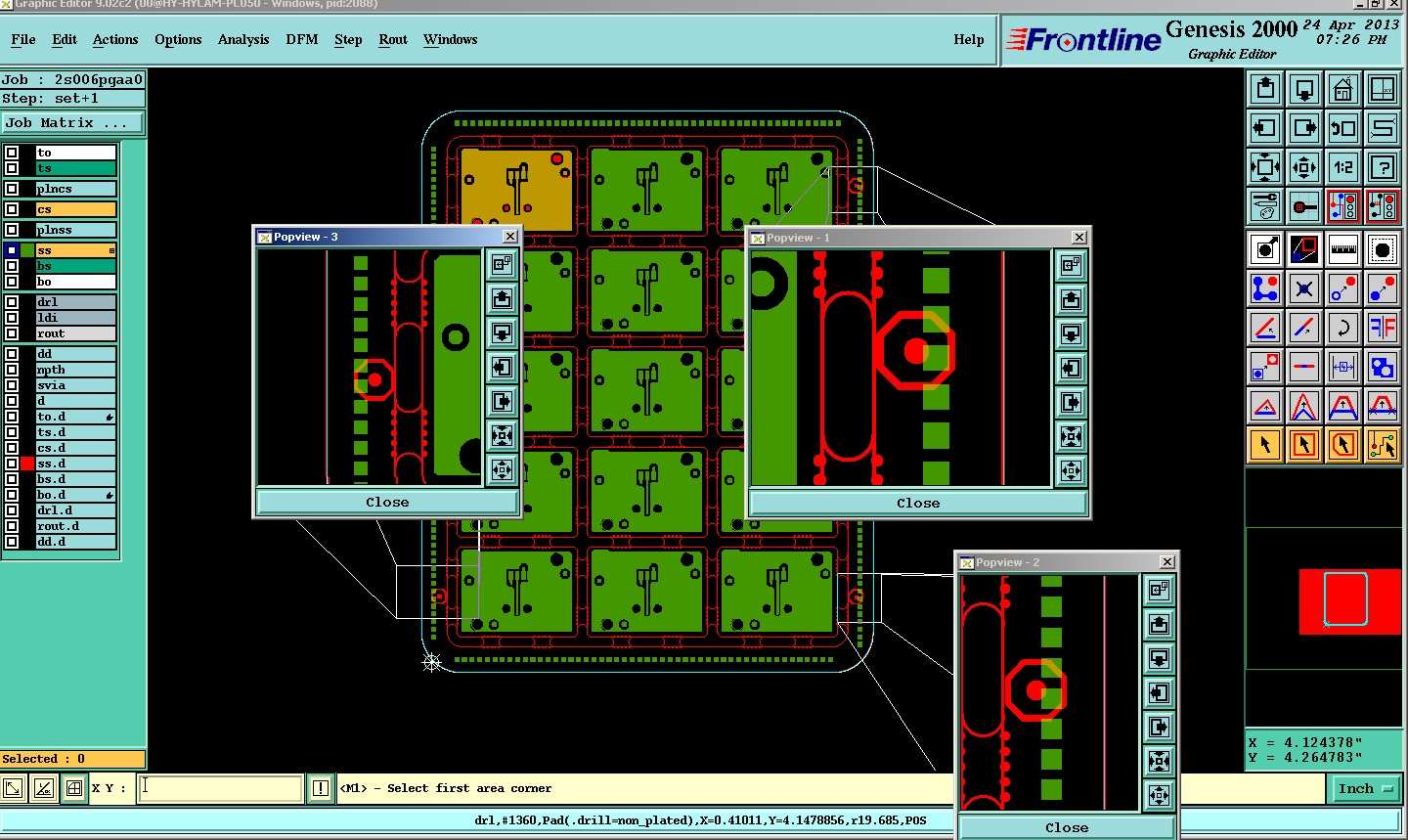Select the svia layer name
1408x840 pixels.
click(76, 385)
